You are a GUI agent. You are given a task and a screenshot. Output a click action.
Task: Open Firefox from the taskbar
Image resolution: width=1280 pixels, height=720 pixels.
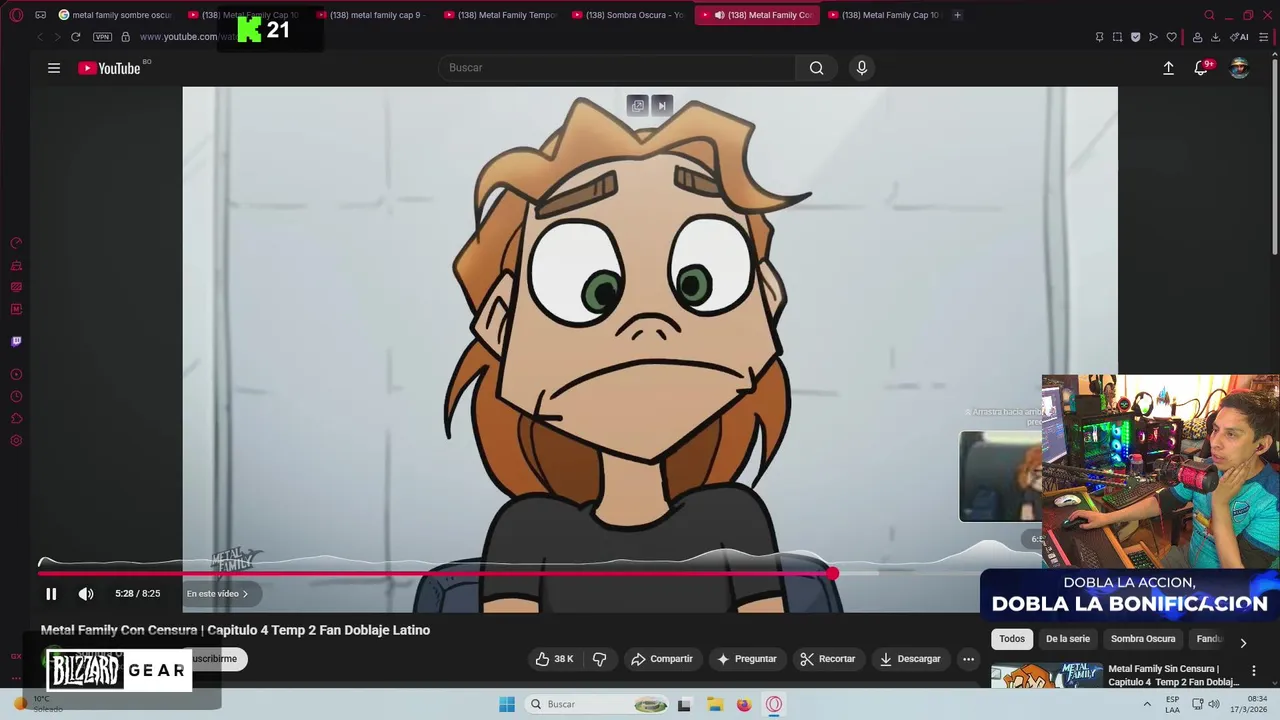tap(744, 704)
